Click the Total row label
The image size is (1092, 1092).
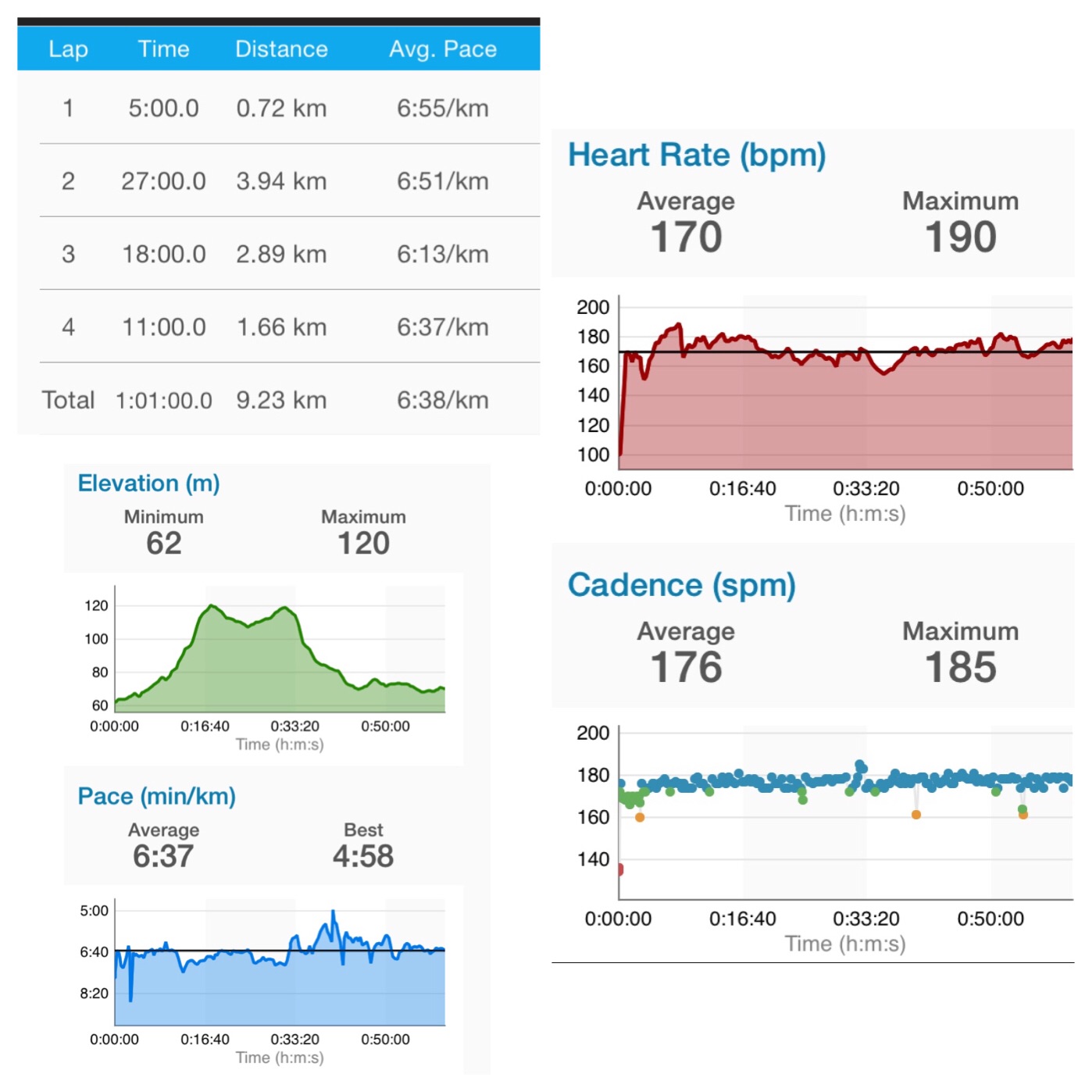click(68, 400)
